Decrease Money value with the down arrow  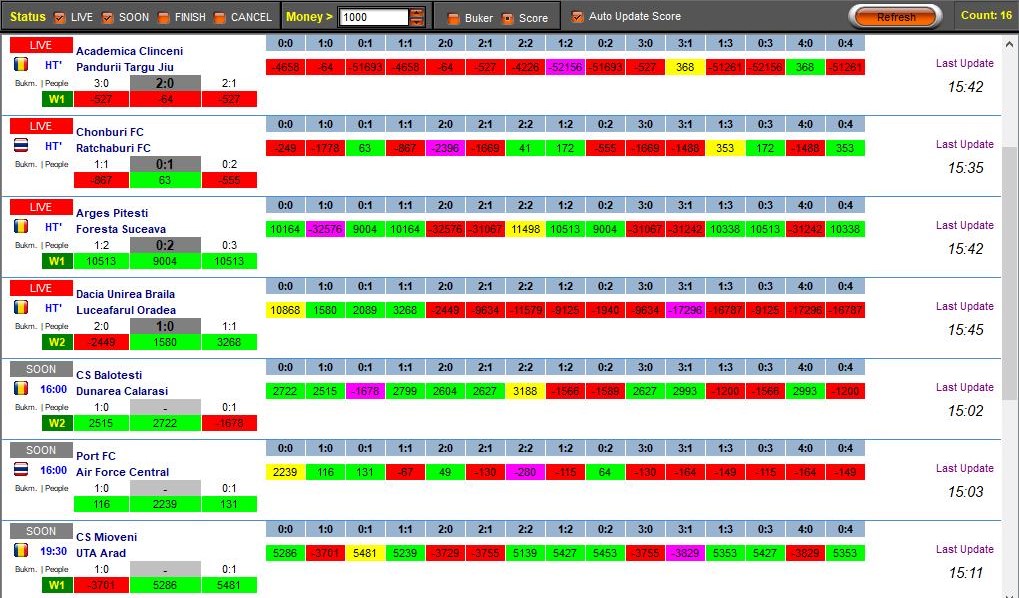pyautogui.click(x=417, y=22)
